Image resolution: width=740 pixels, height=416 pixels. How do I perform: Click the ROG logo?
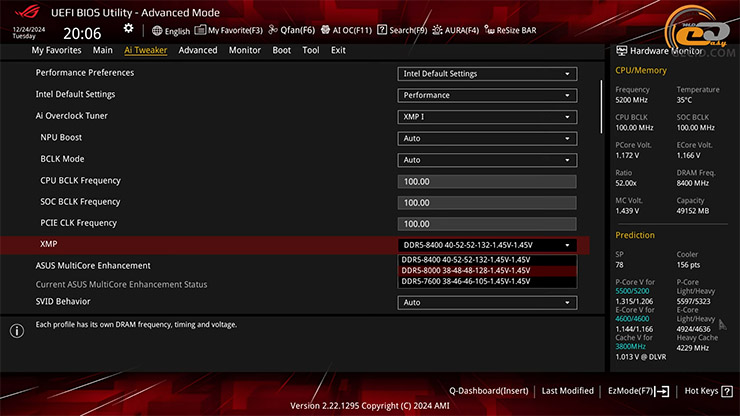[27, 11]
